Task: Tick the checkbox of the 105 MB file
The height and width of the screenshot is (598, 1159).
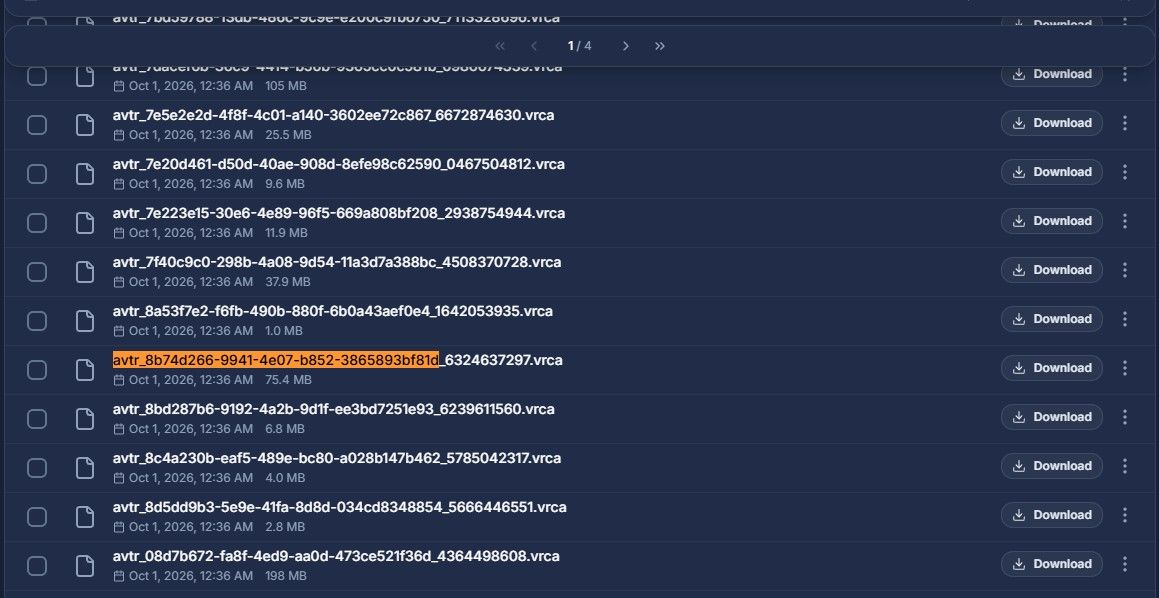Action: point(37,76)
